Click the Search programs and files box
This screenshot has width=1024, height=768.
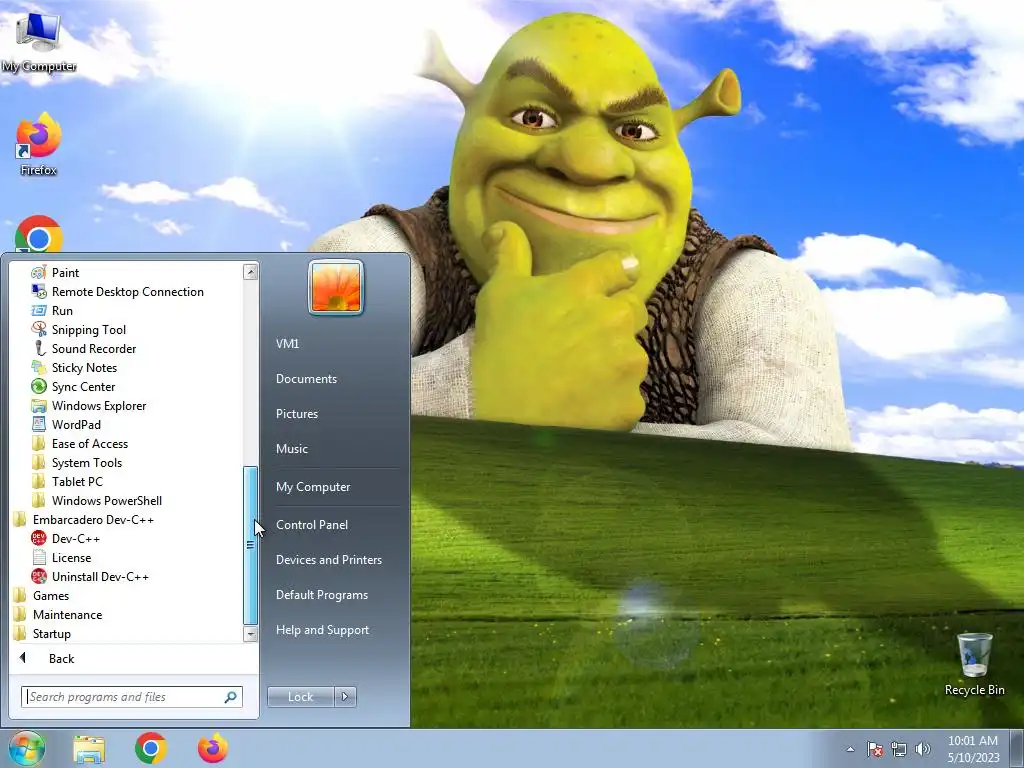tap(131, 697)
